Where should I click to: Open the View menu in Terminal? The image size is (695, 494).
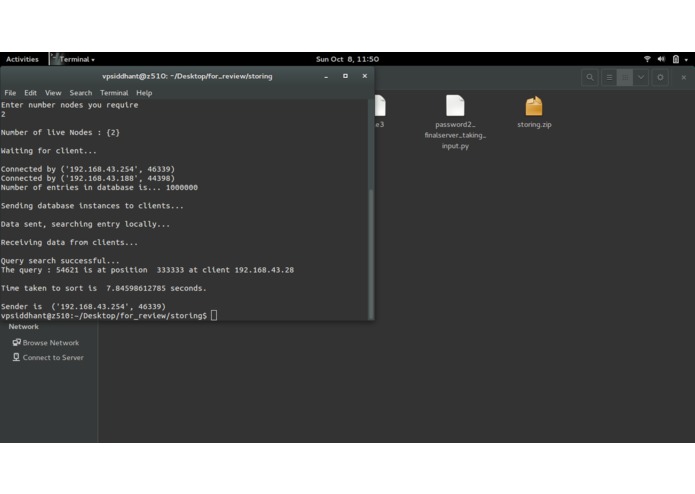coord(53,93)
